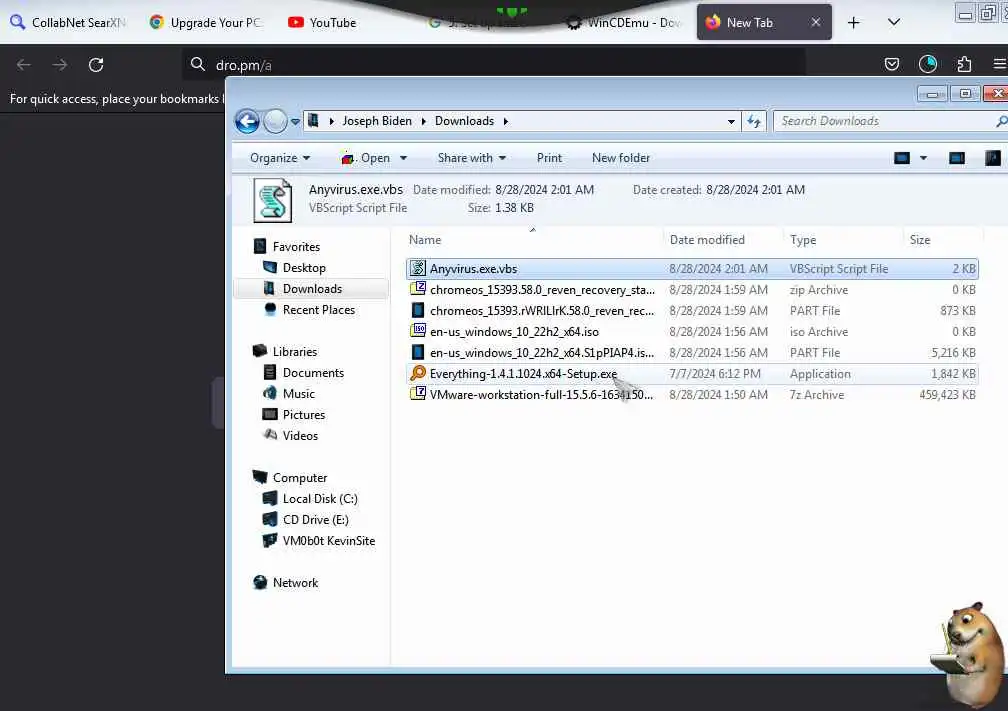Screen dimensions: 1008x711
Task: Create a New folder
Action: point(620,158)
